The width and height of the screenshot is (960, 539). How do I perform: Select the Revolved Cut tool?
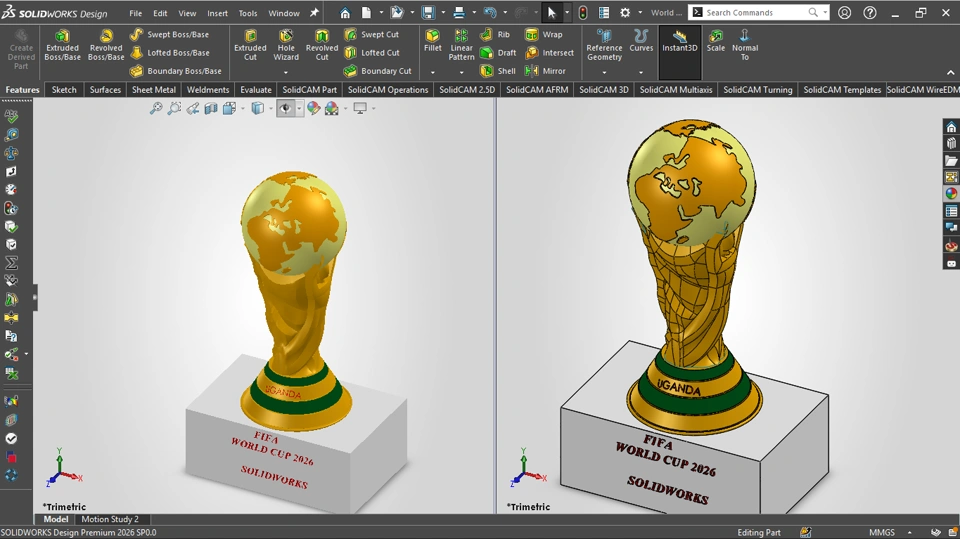point(322,45)
